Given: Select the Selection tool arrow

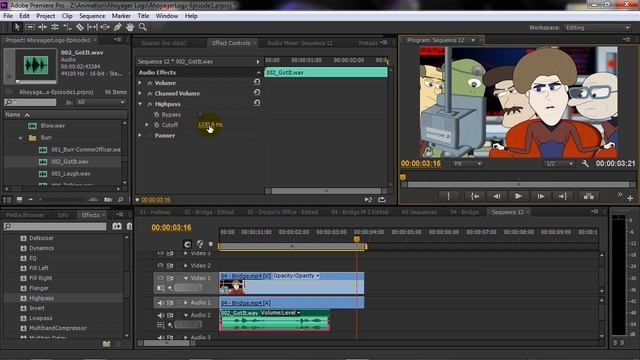Looking at the screenshot, I should click(x=17, y=27).
